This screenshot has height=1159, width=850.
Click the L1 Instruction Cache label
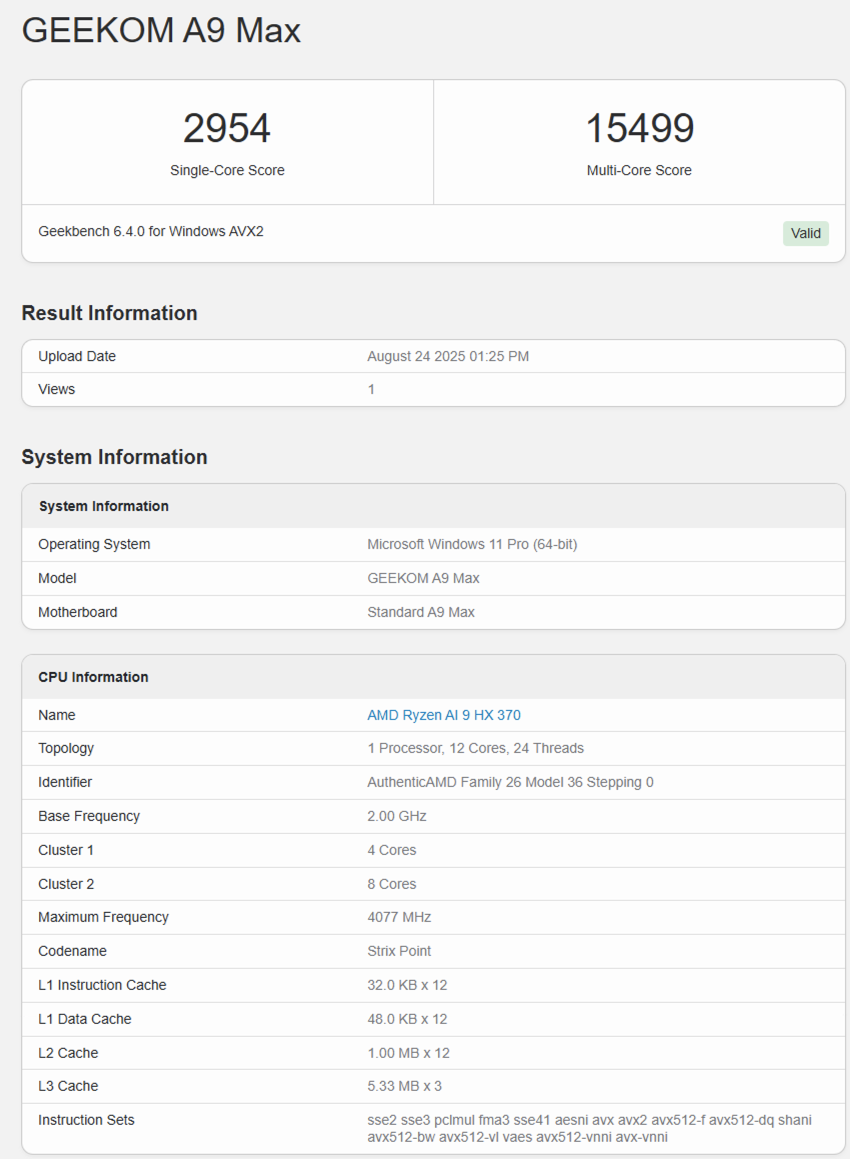(102, 985)
